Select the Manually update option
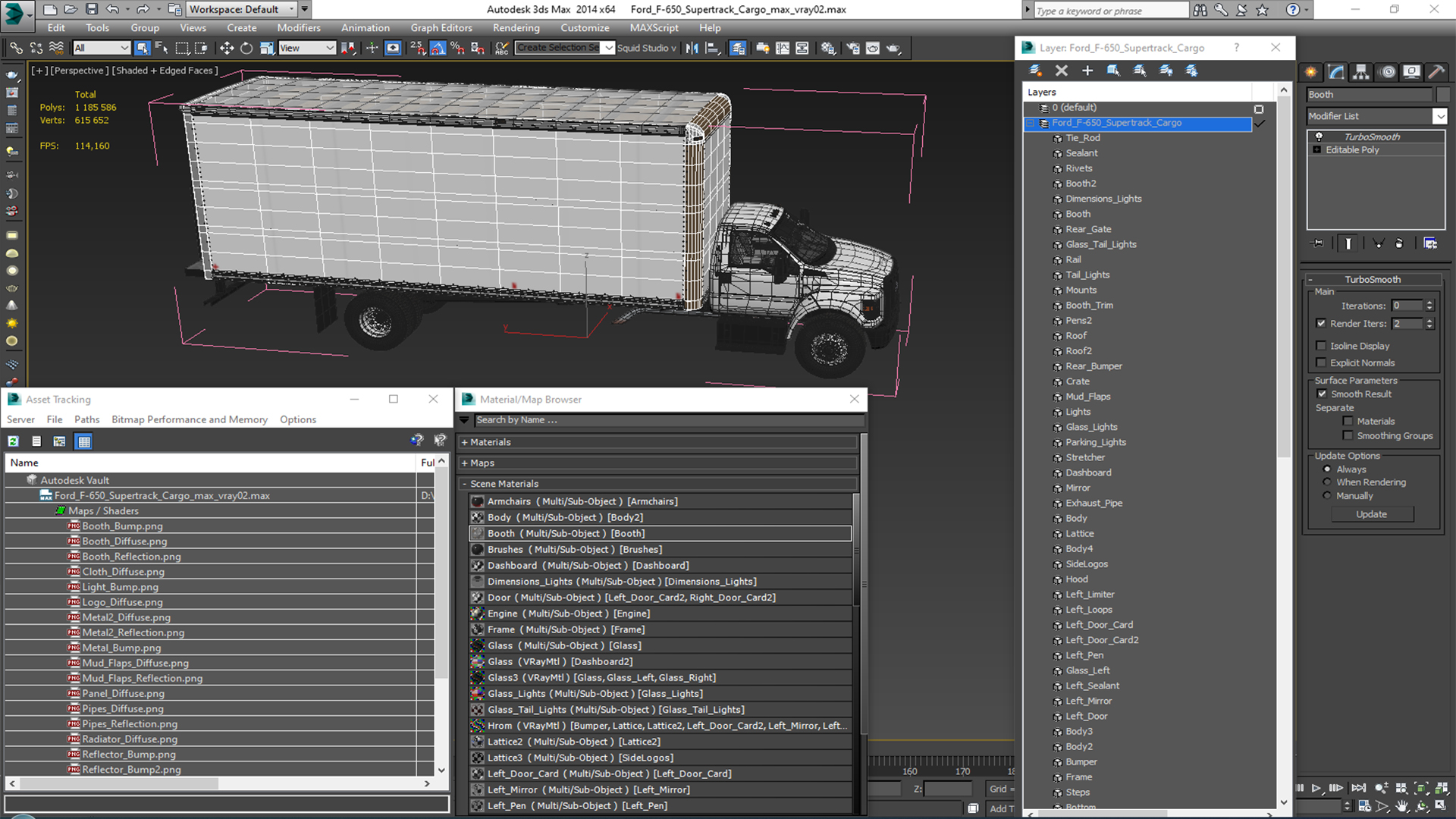1456x819 pixels. coord(1327,496)
